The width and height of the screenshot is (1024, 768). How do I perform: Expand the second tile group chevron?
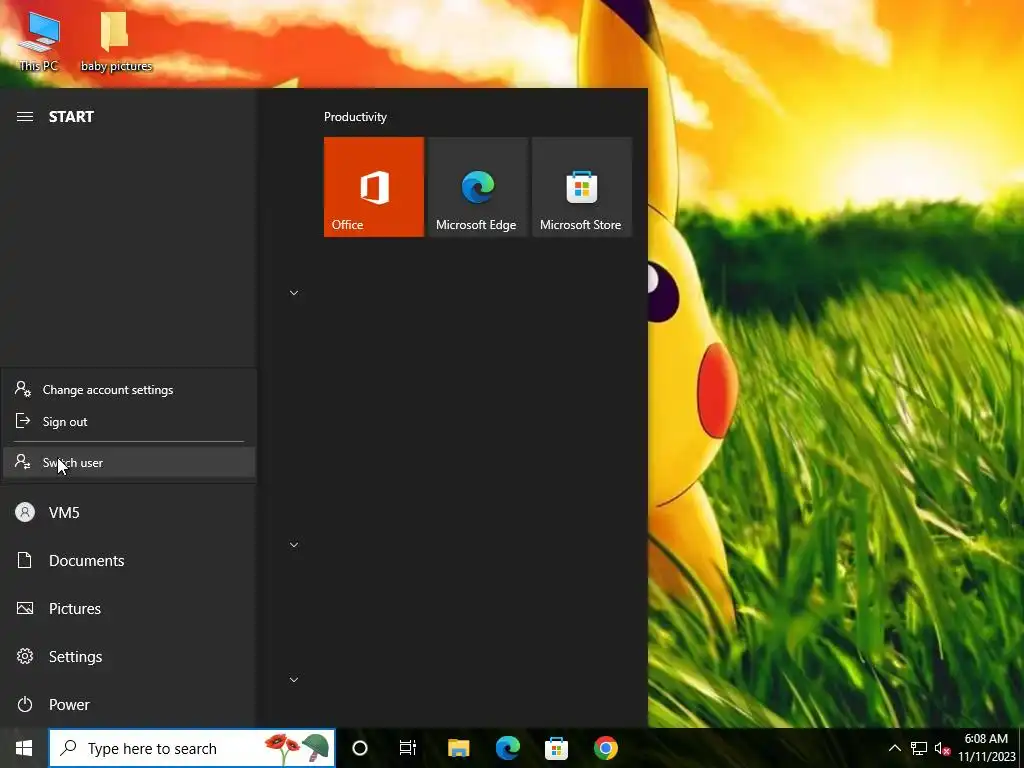(294, 545)
